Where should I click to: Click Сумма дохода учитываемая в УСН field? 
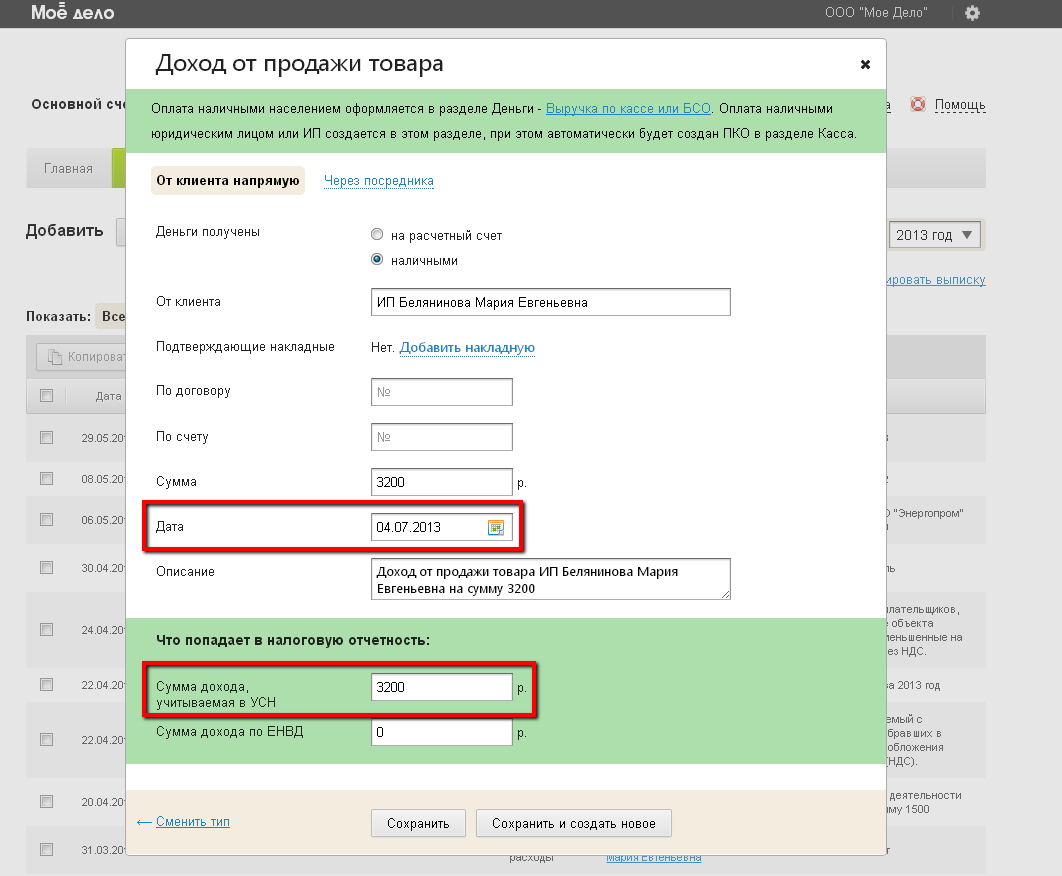[x=442, y=687]
